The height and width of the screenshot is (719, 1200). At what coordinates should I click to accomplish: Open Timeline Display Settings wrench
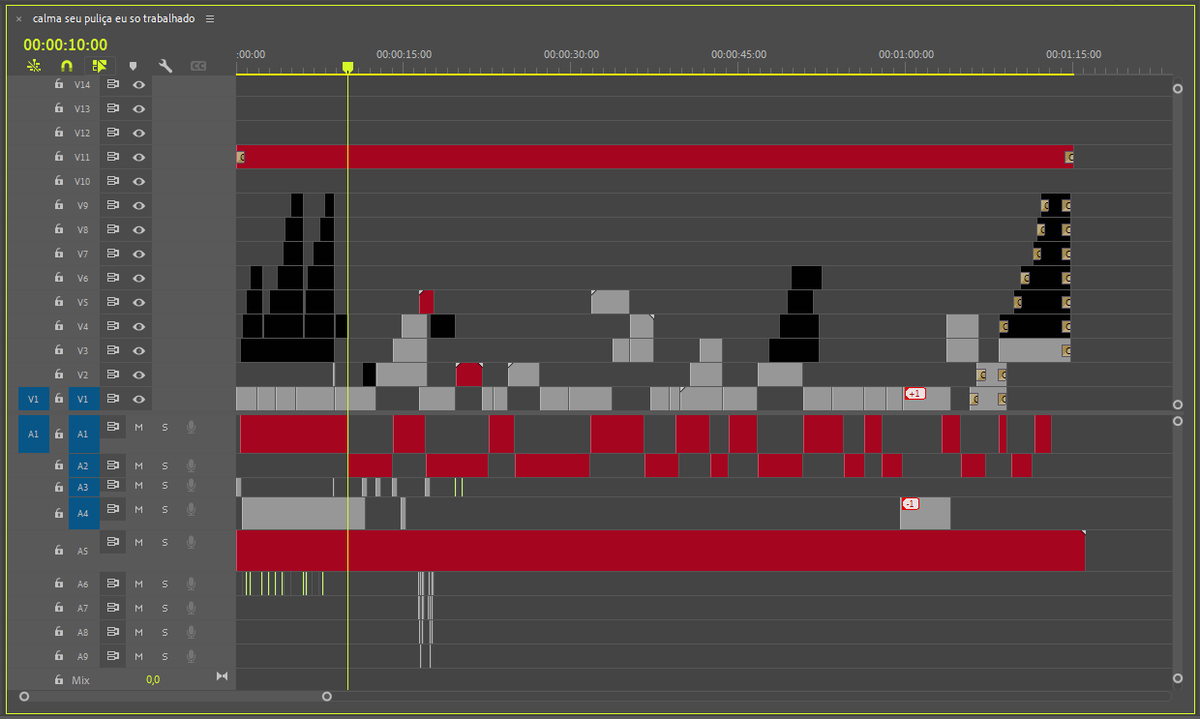[x=166, y=65]
